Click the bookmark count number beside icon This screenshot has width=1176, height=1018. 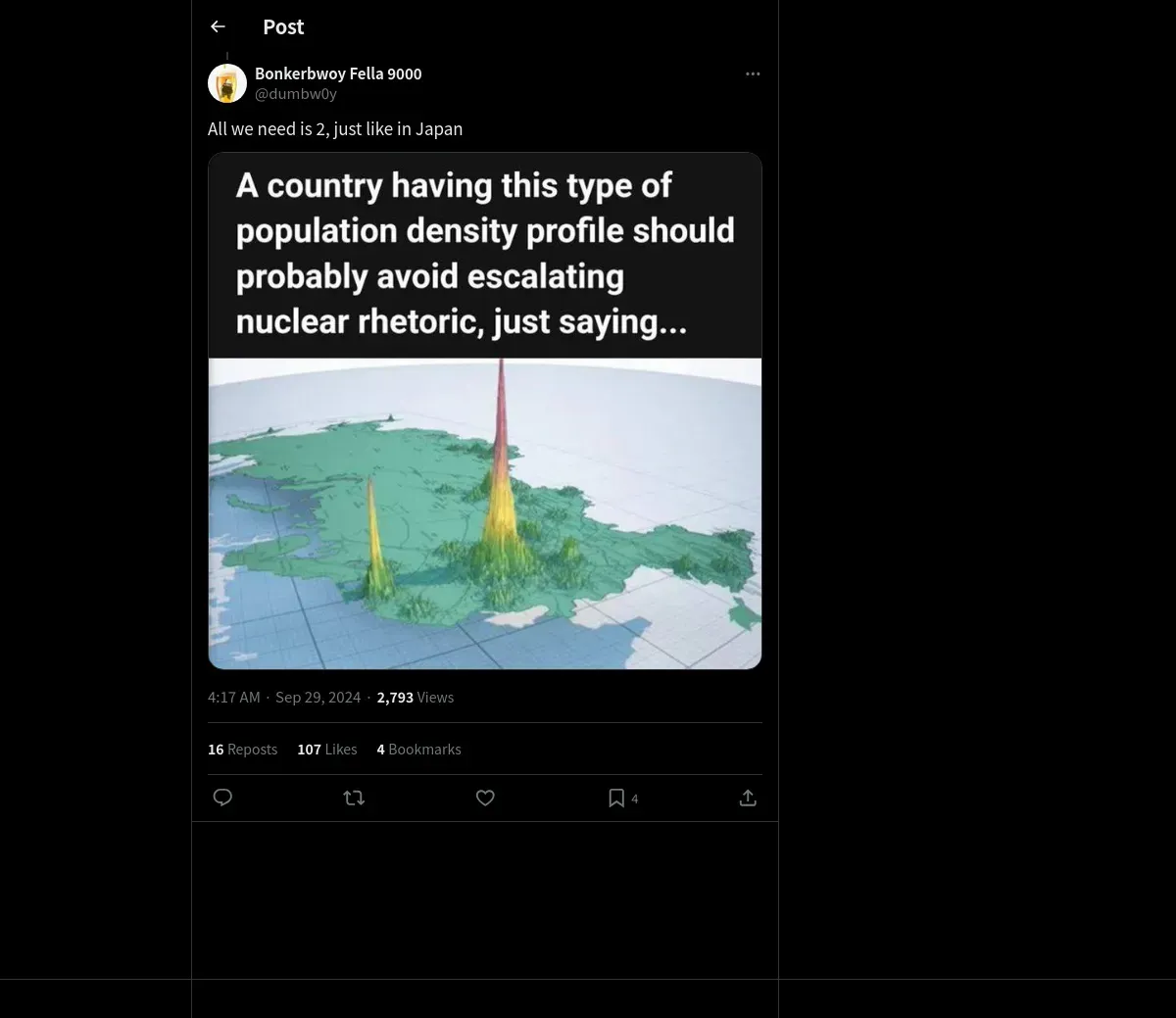click(635, 800)
